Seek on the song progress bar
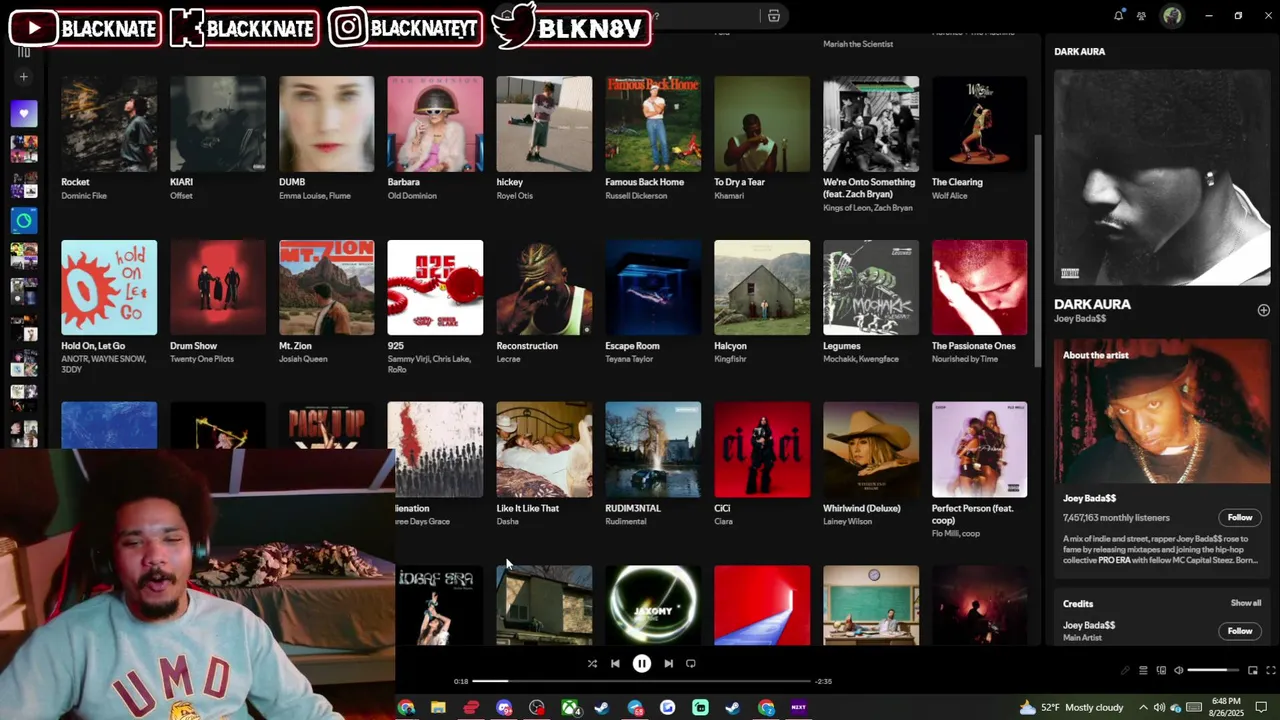 (642, 681)
